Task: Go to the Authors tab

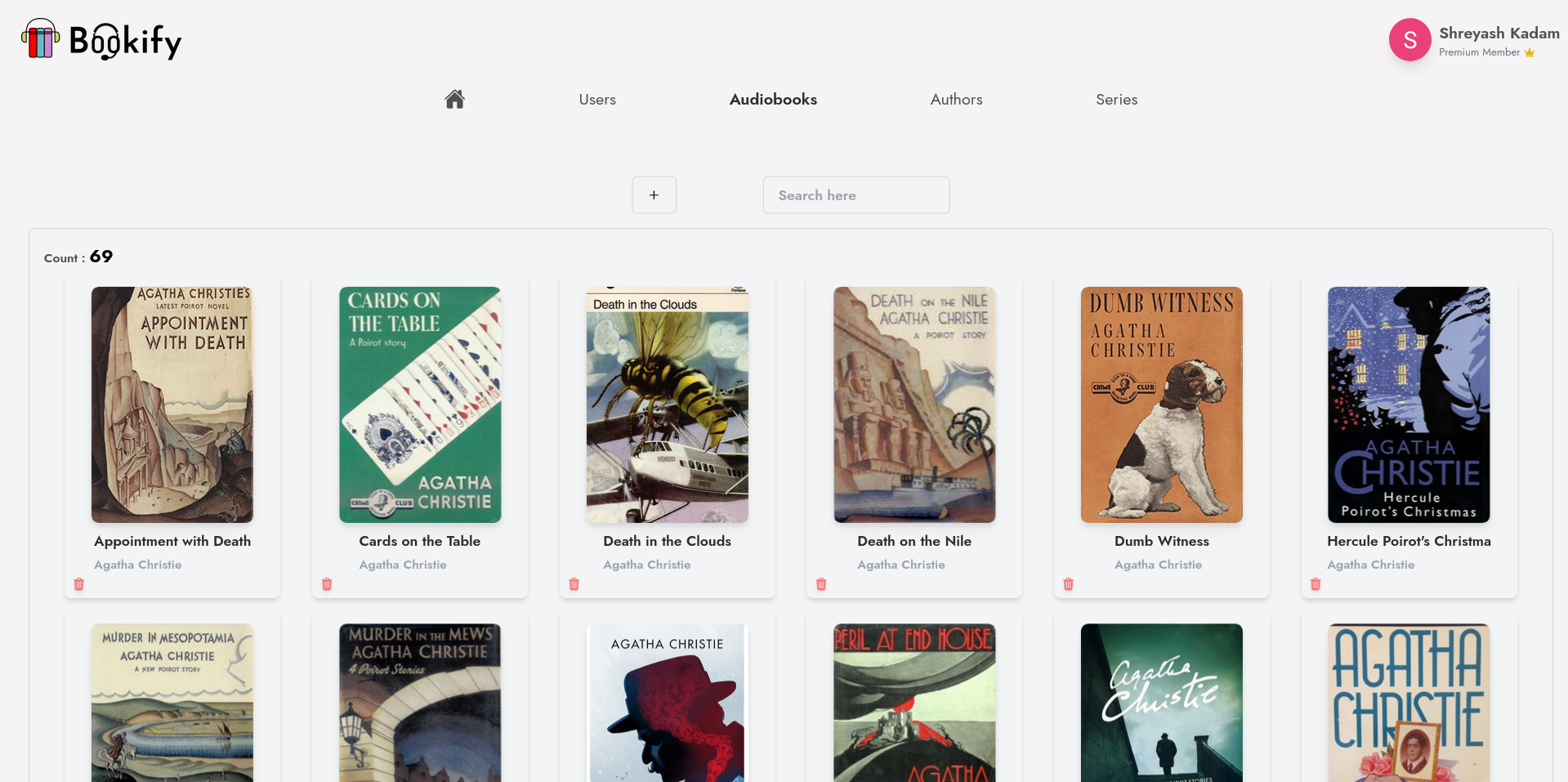Action: (956, 100)
